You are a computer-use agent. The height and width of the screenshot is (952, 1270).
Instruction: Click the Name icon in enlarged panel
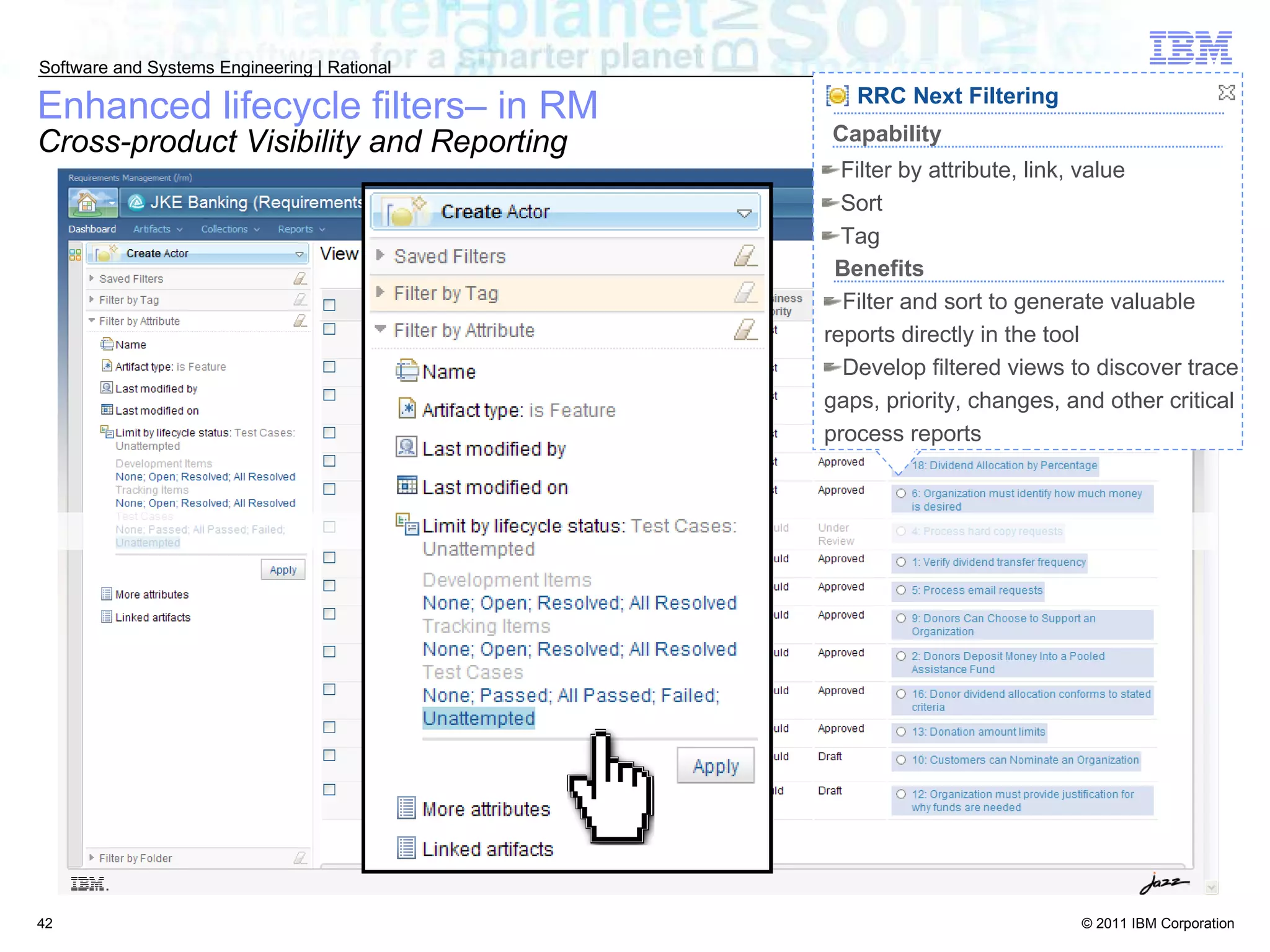point(407,371)
